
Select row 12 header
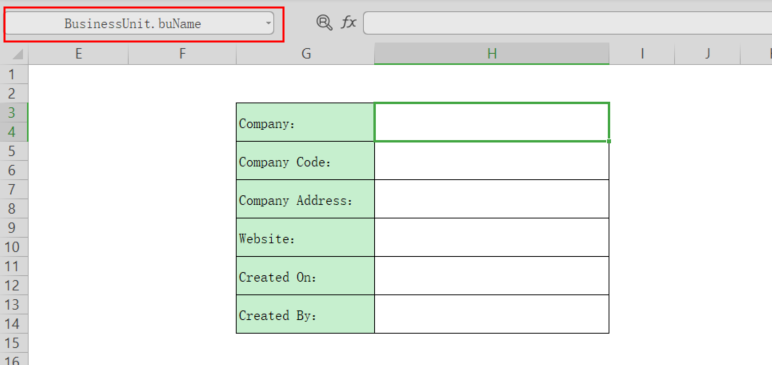(x=14, y=286)
